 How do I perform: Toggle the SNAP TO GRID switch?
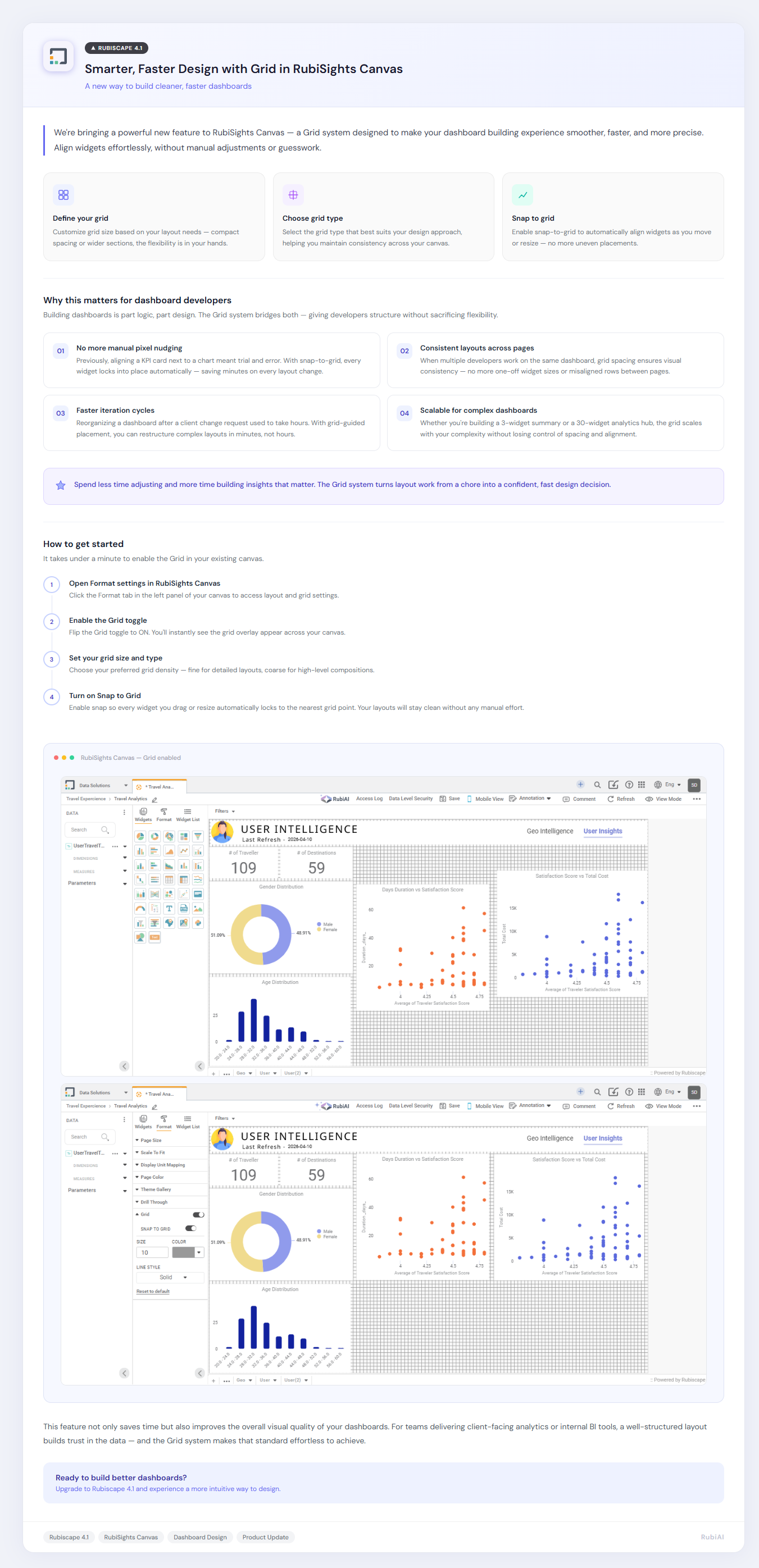pyautogui.click(x=190, y=1228)
